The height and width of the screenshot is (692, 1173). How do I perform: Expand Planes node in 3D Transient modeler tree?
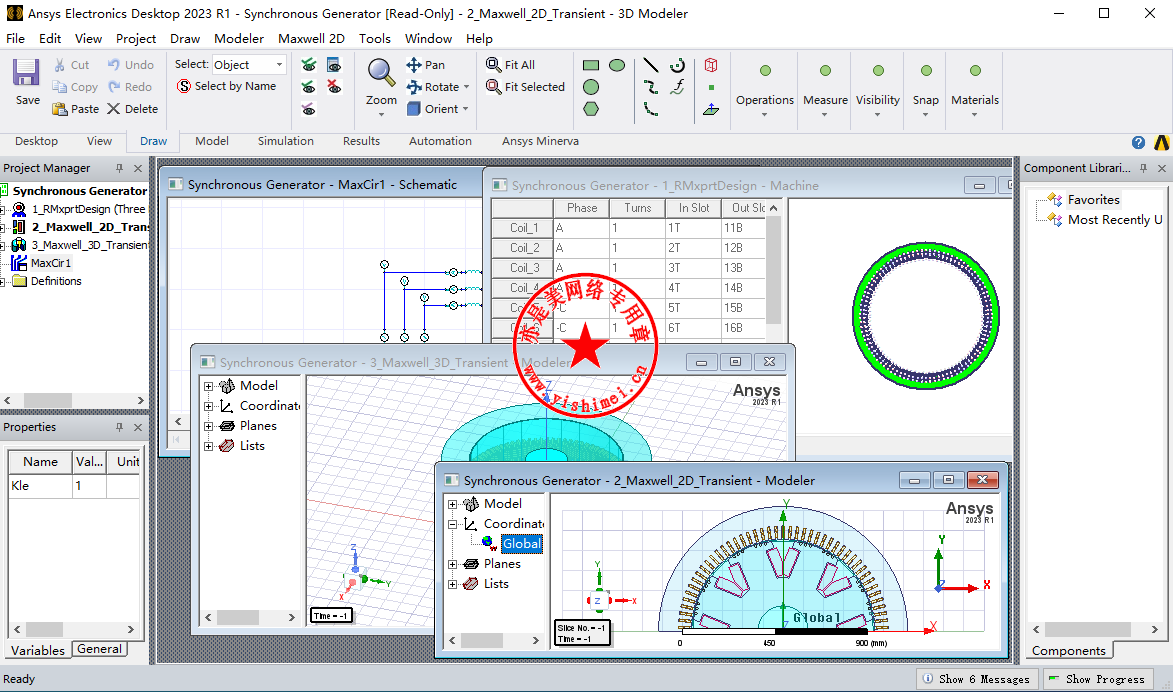[x=209, y=426]
